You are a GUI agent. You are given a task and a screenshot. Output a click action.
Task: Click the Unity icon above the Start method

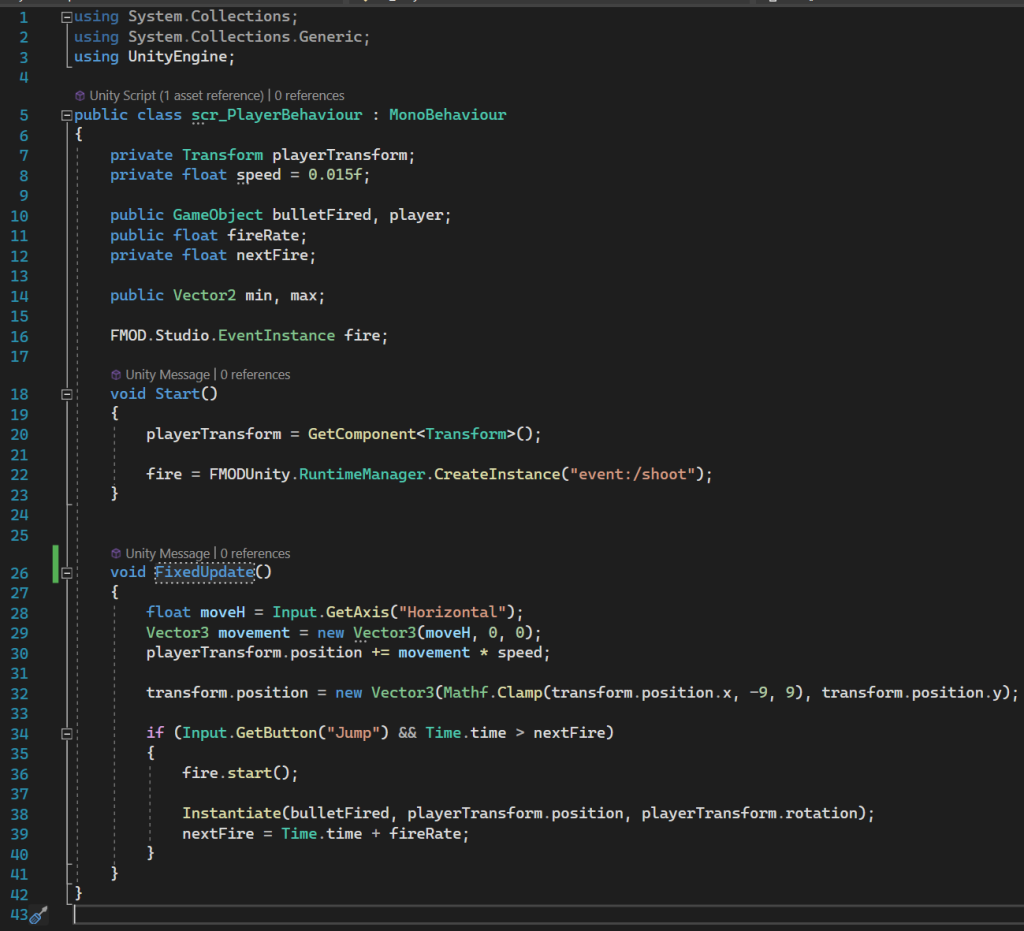click(x=116, y=375)
